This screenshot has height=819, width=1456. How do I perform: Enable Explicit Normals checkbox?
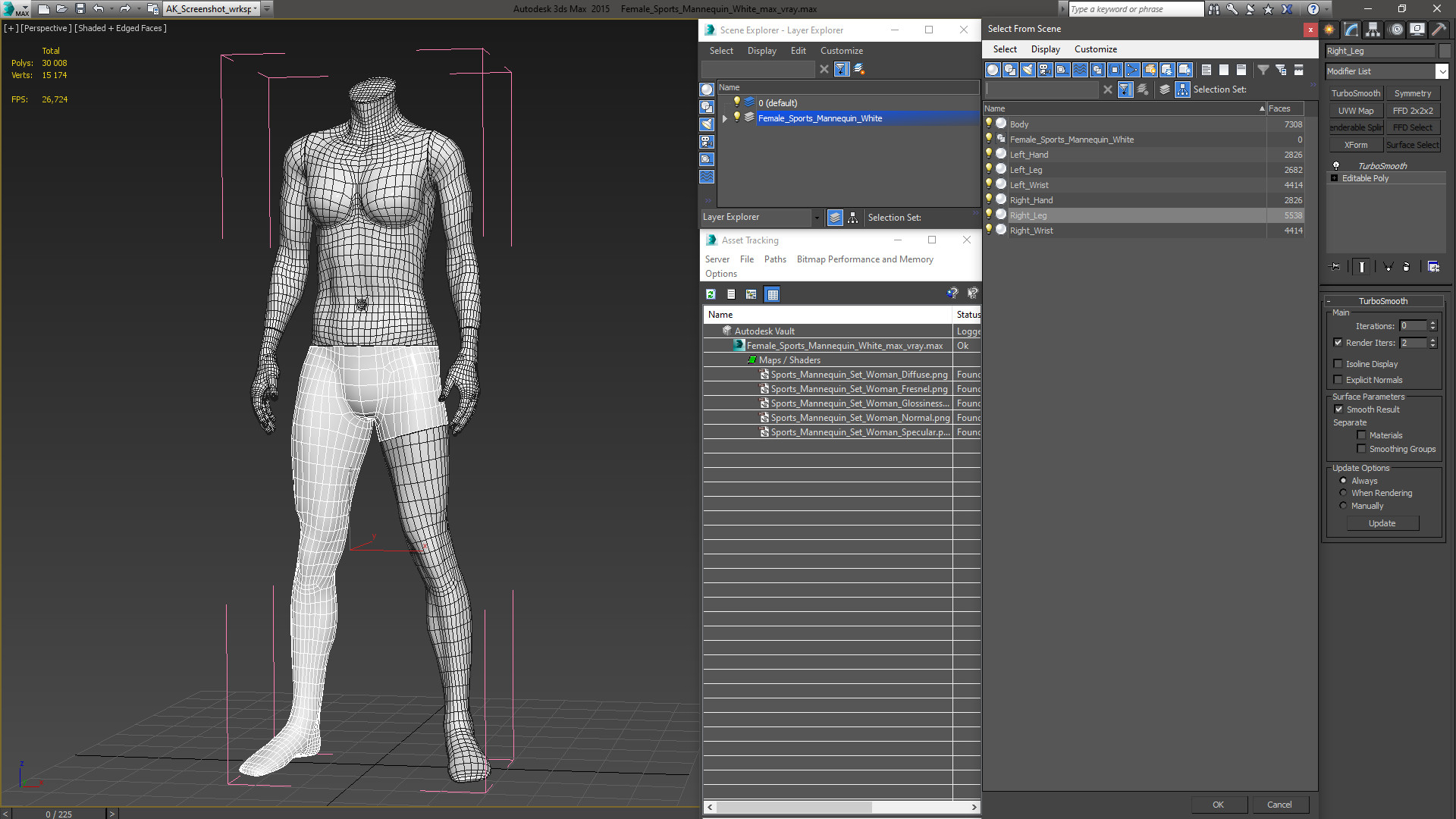click(x=1338, y=380)
